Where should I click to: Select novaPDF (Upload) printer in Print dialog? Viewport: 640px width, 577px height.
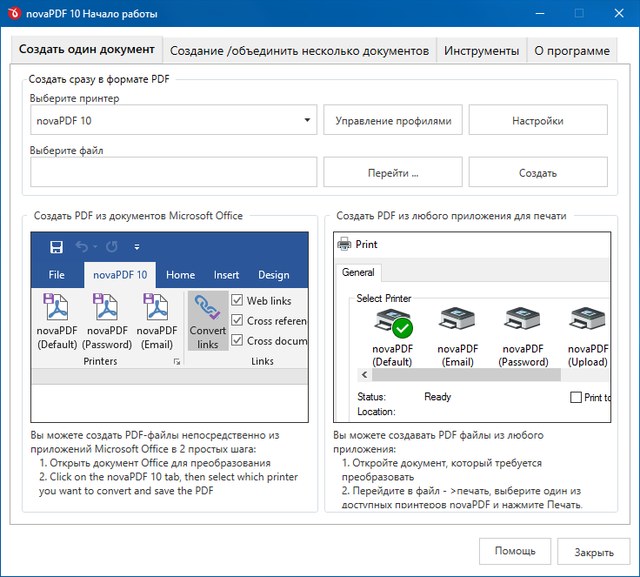pyautogui.click(x=587, y=322)
